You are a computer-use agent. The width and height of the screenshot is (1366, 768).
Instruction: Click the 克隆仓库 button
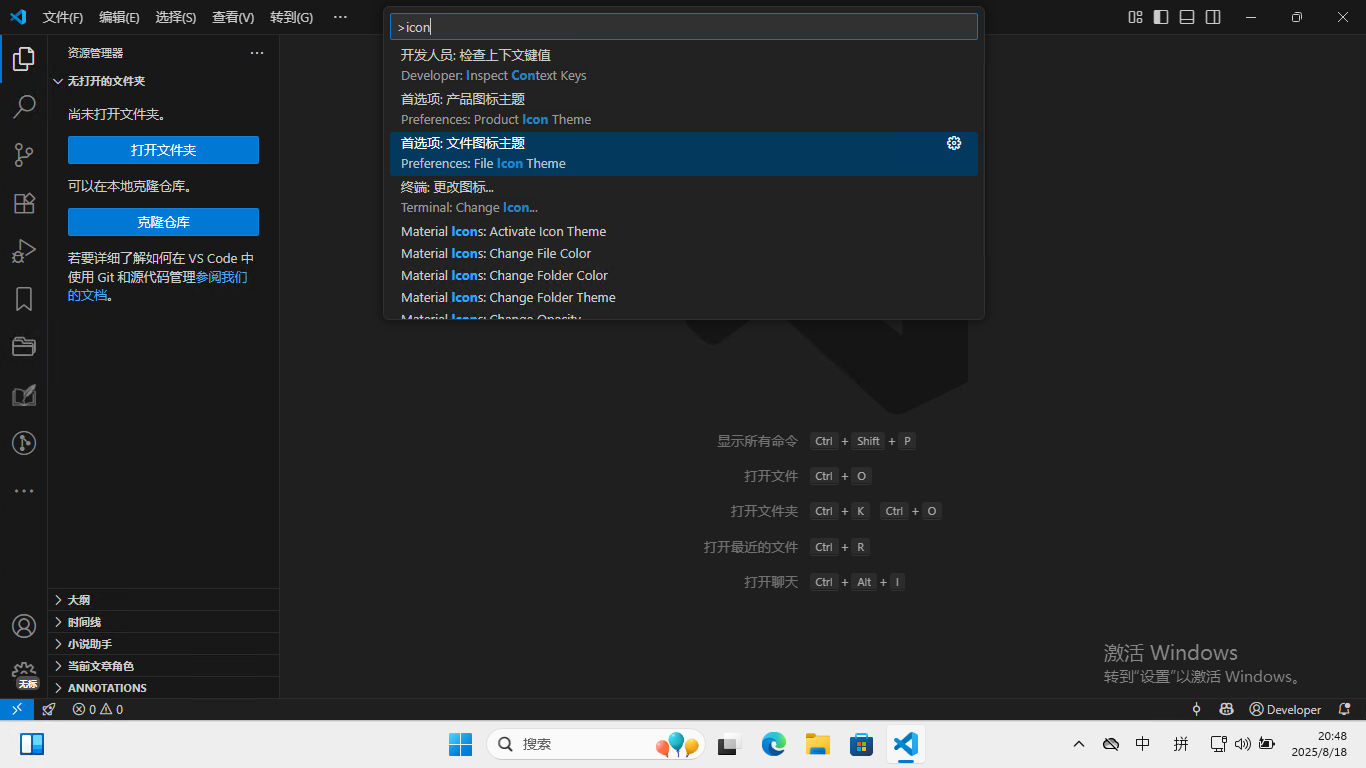click(x=163, y=222)
